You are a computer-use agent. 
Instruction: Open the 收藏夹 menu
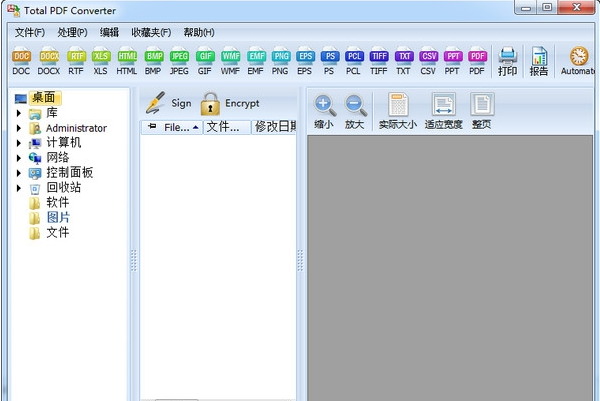click(150, 32)
